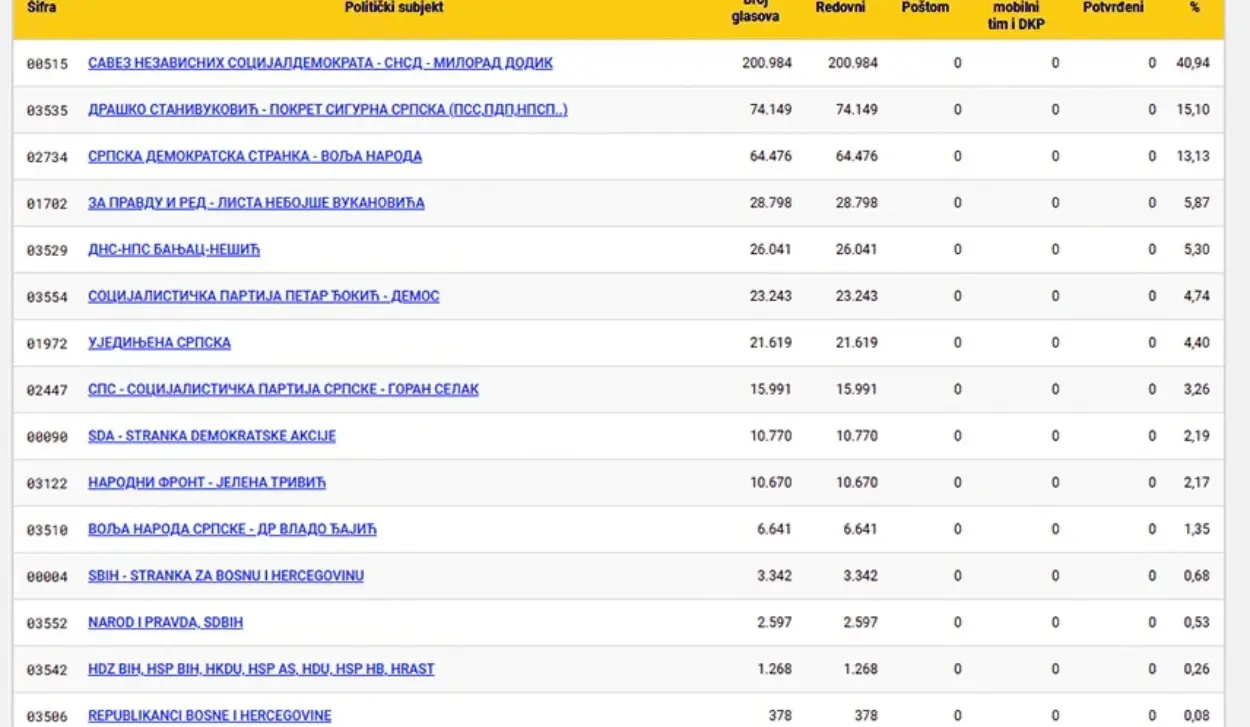The height and width of the screenshot is (727, 1250).
Task: Select the HDZ BiH, HSP BiH coalition link
Action: tap(261, 669)
